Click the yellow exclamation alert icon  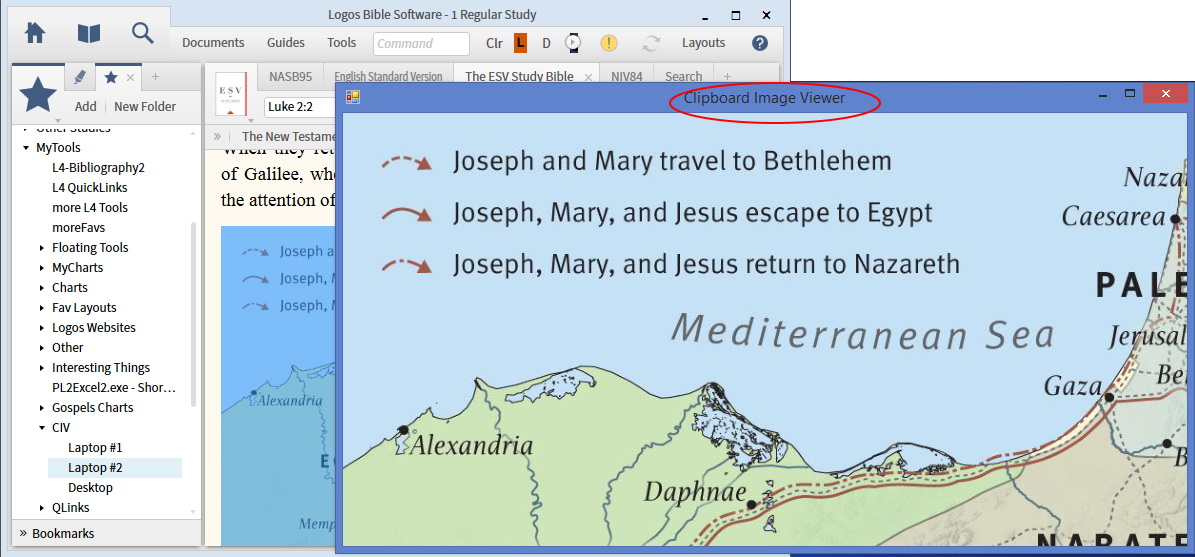coord(608,43)
